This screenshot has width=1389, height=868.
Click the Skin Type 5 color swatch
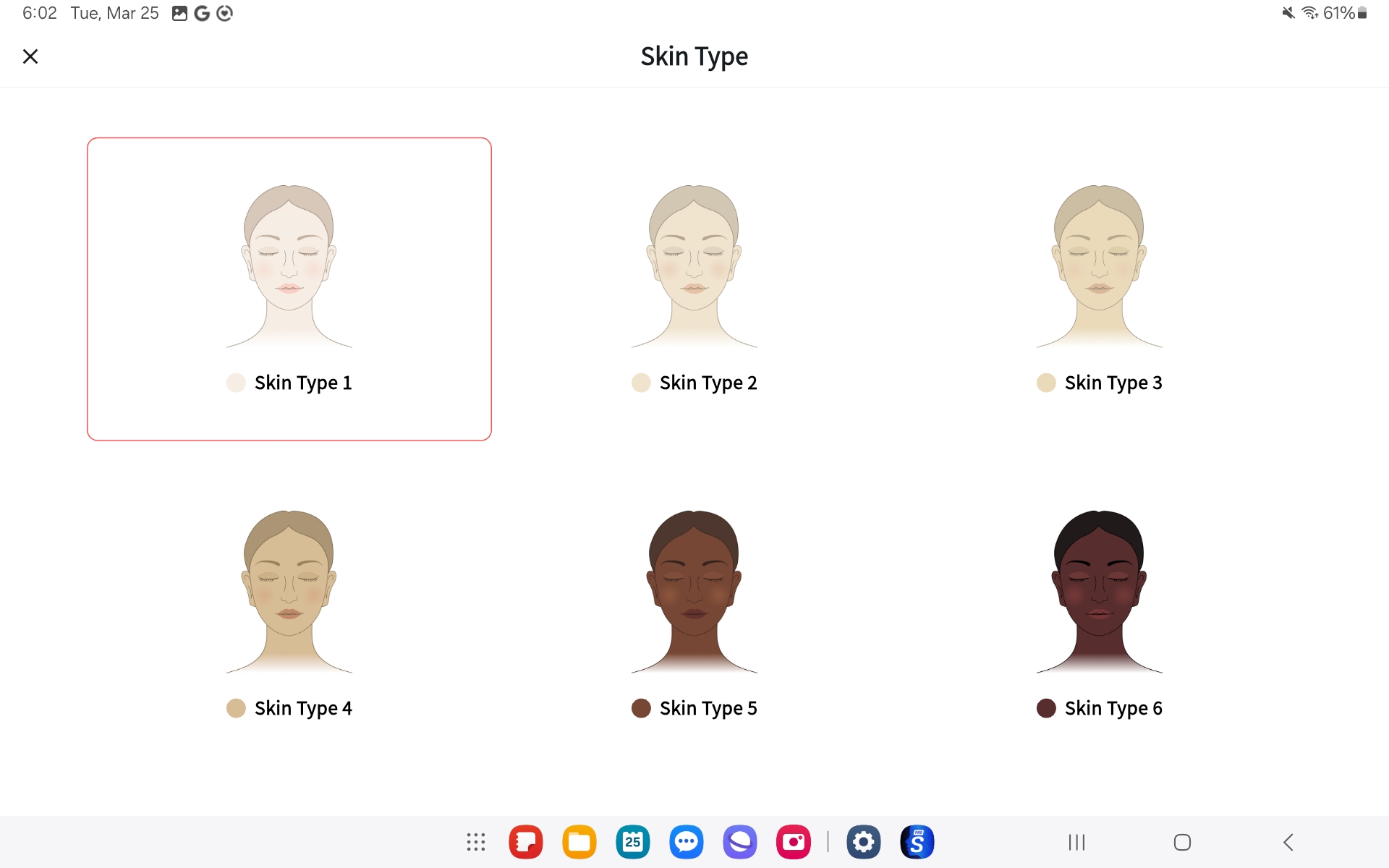pos(641,708)
